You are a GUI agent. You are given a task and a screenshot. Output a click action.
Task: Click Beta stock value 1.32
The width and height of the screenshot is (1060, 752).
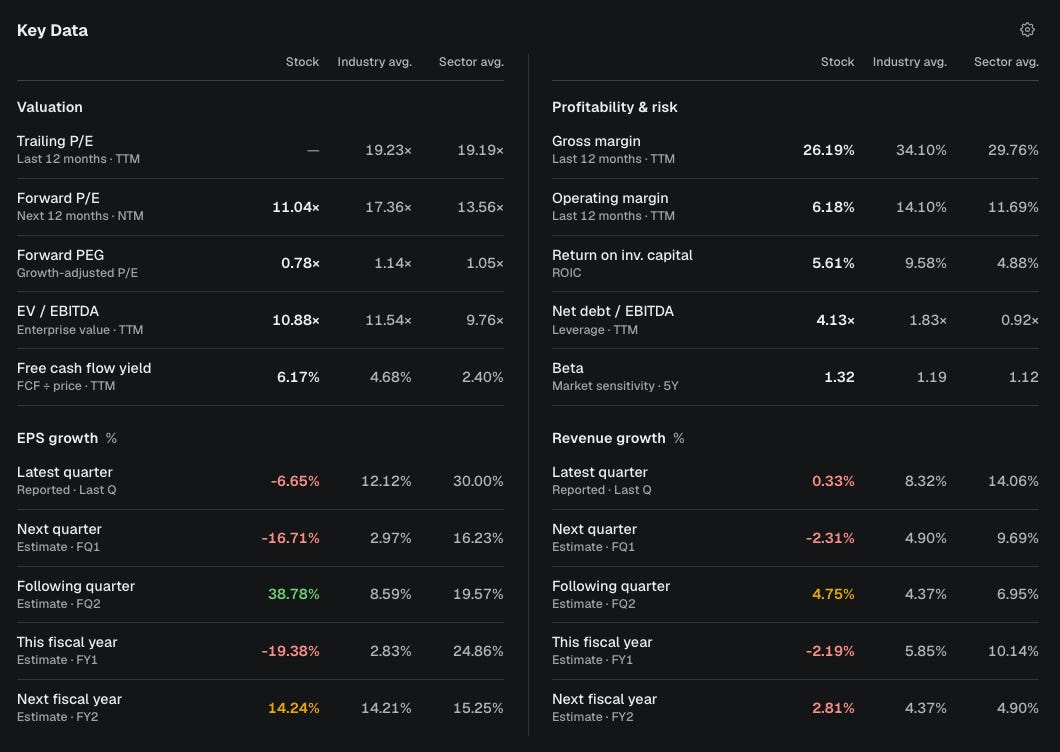[x=839, y=377]
